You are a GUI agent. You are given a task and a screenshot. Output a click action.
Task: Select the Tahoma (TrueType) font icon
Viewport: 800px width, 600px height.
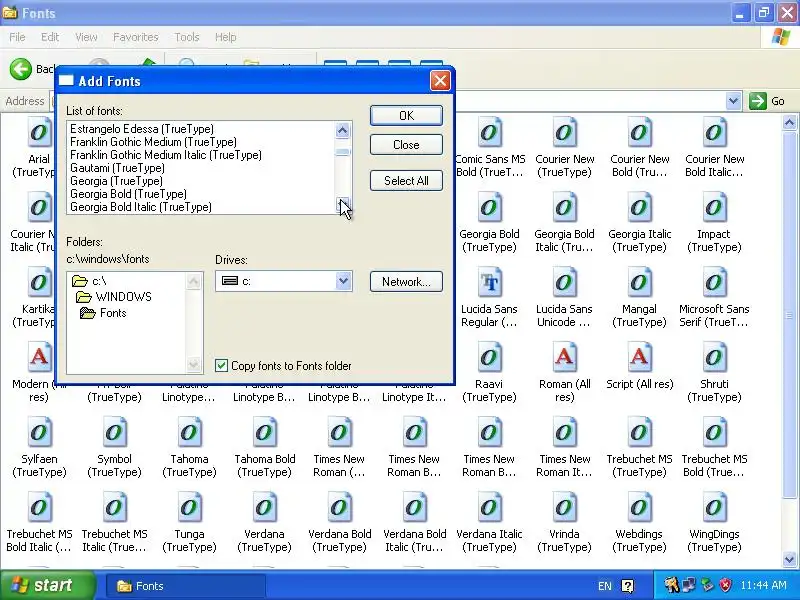(x=189, y=433)
